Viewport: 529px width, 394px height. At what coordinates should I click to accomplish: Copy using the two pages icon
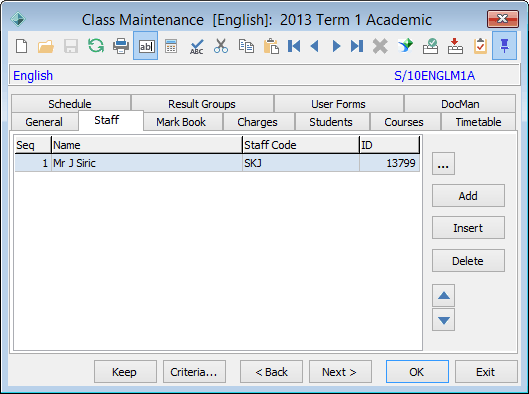point(246,46)
